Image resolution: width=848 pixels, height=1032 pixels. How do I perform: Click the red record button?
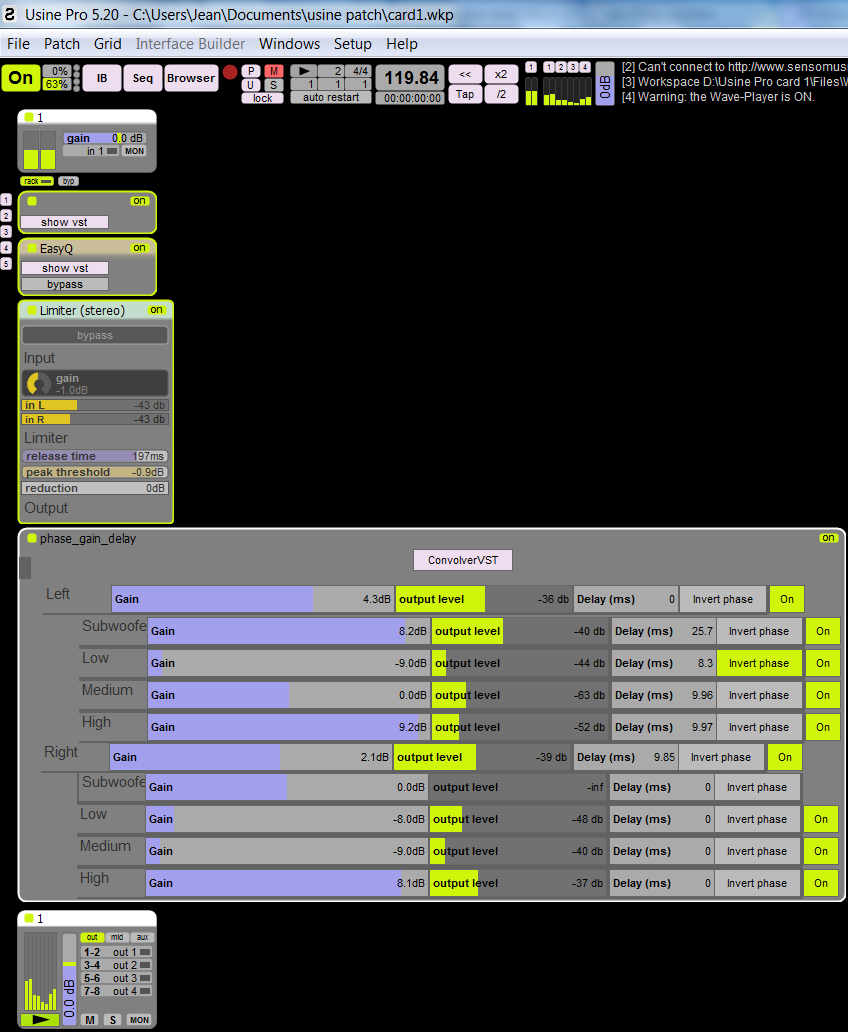(x=230, y=72)
